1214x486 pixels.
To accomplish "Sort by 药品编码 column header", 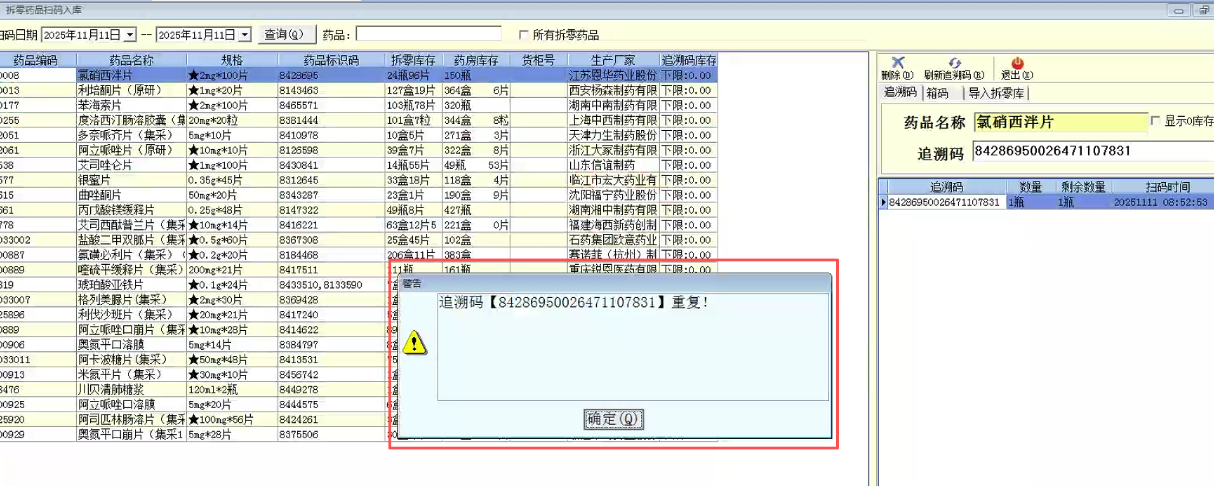I will point(36,60).
